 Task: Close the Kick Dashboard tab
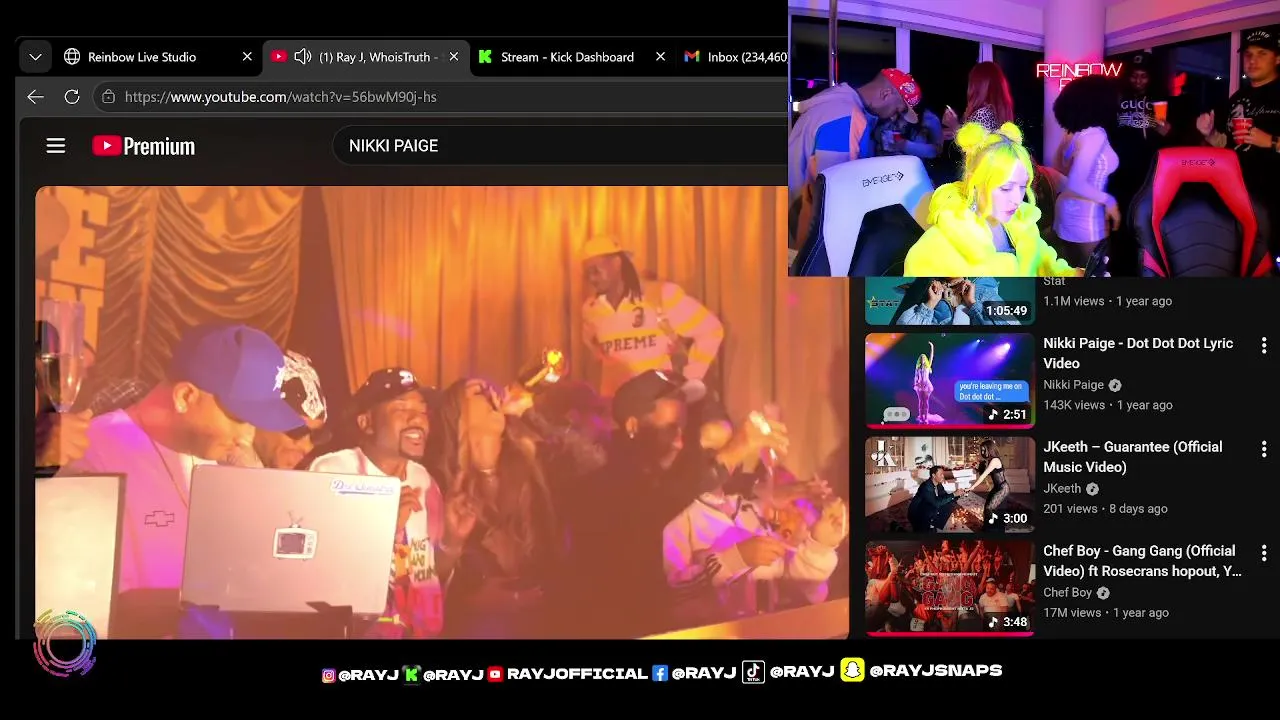click(x=660, y=57)
